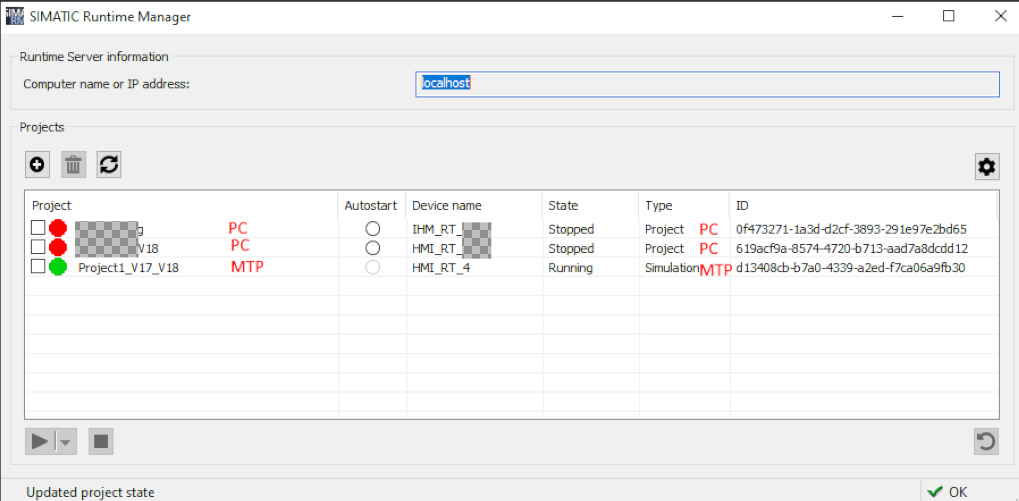The height and width of the screenshot is (501, 1019).
Task: Click the restart arrow icon bottom right
Action: point(986,441)
